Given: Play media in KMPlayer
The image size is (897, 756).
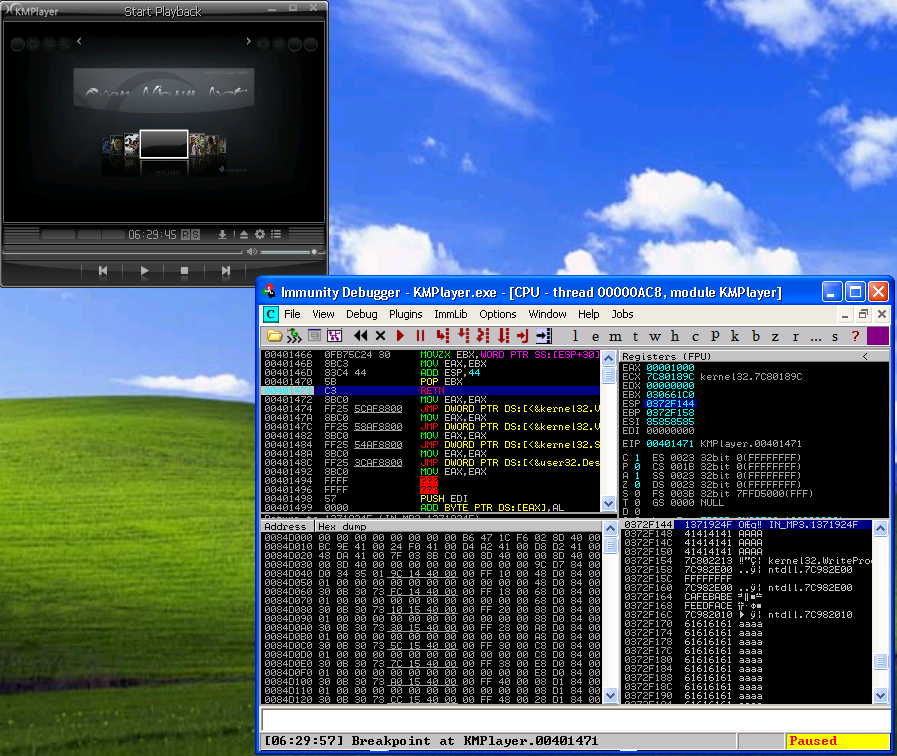Looking at the screenshot, I should click(x=145, y=270).
